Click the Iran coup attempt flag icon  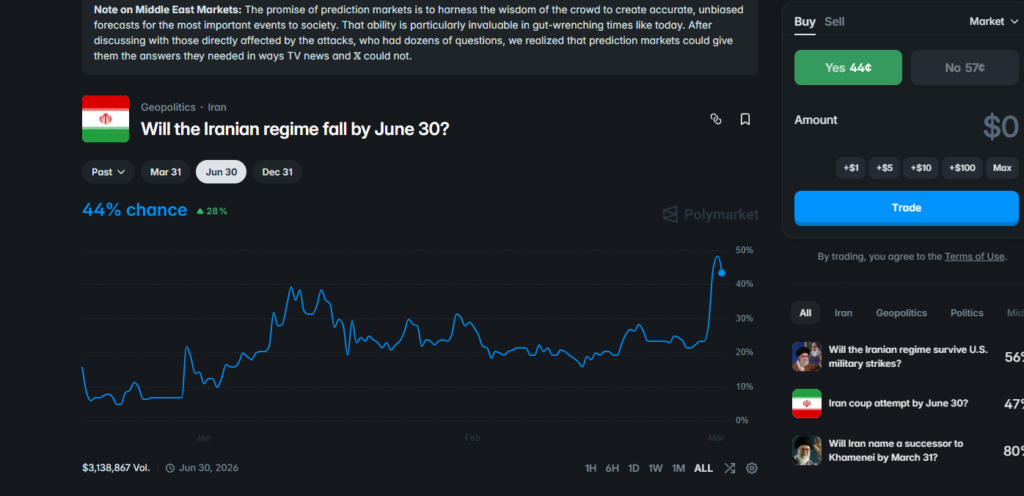pyautogui.click(x=806, y=403)
